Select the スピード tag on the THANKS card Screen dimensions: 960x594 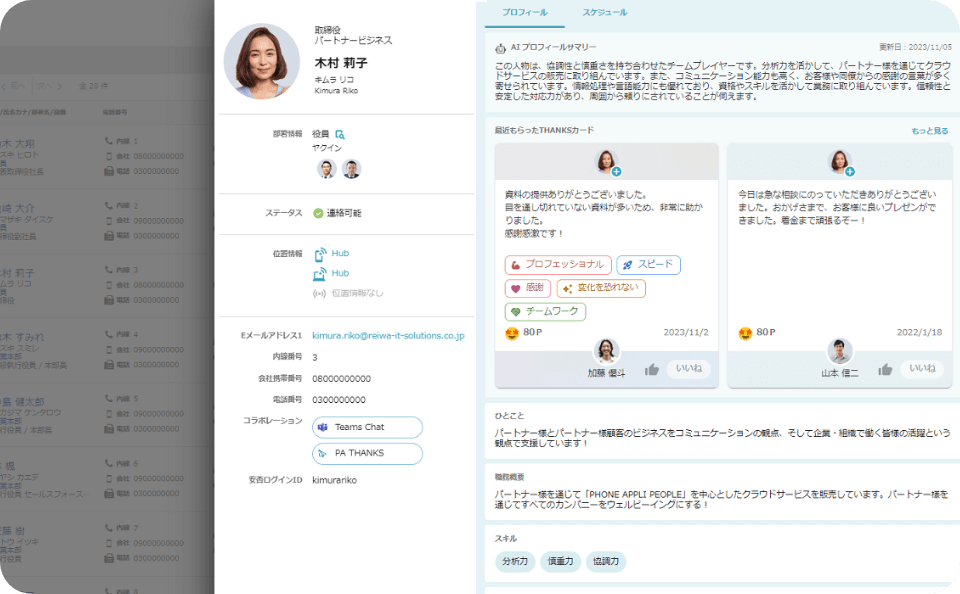[x=649, y=266]
